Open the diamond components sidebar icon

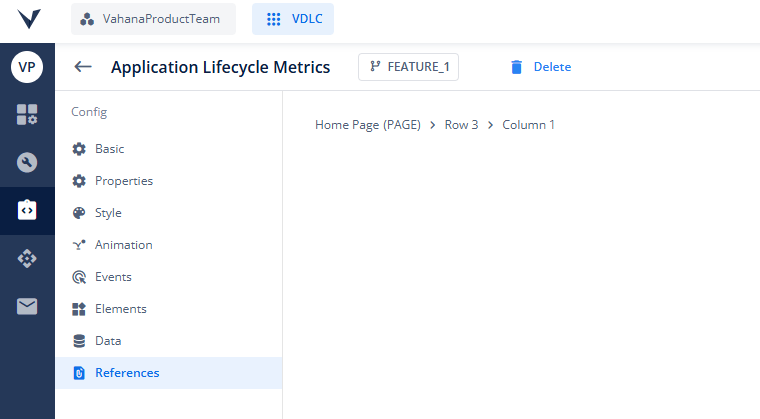(x=27, y=258)
